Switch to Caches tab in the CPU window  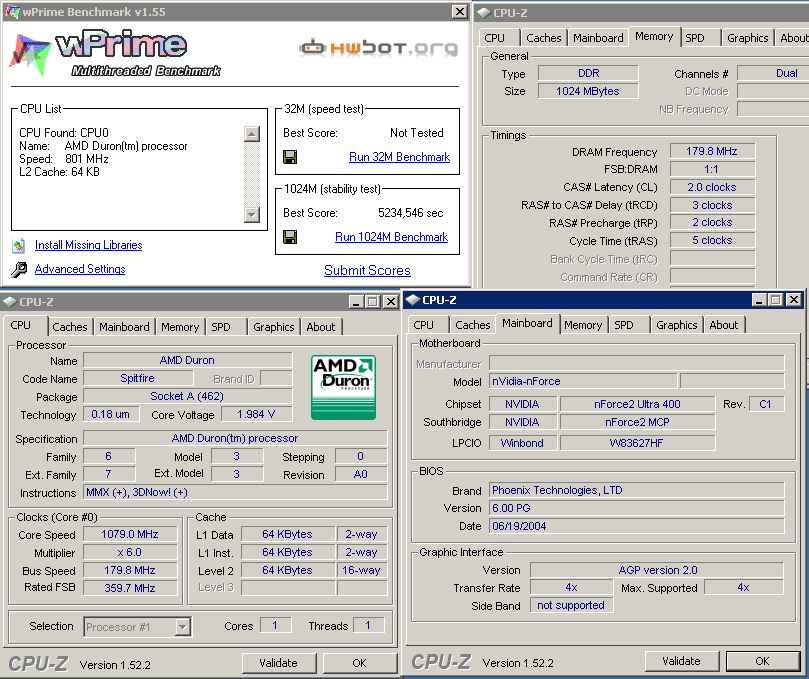click(70, 327)
